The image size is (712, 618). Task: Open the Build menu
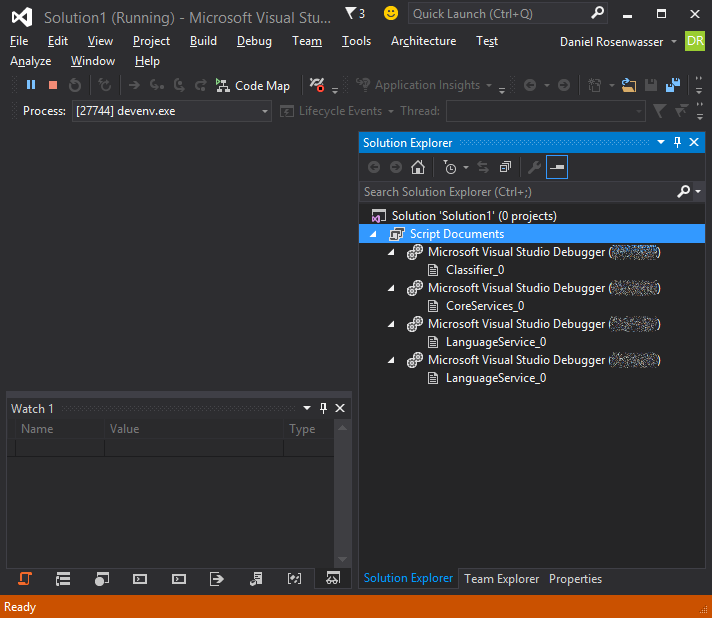(x=203, y=41)
